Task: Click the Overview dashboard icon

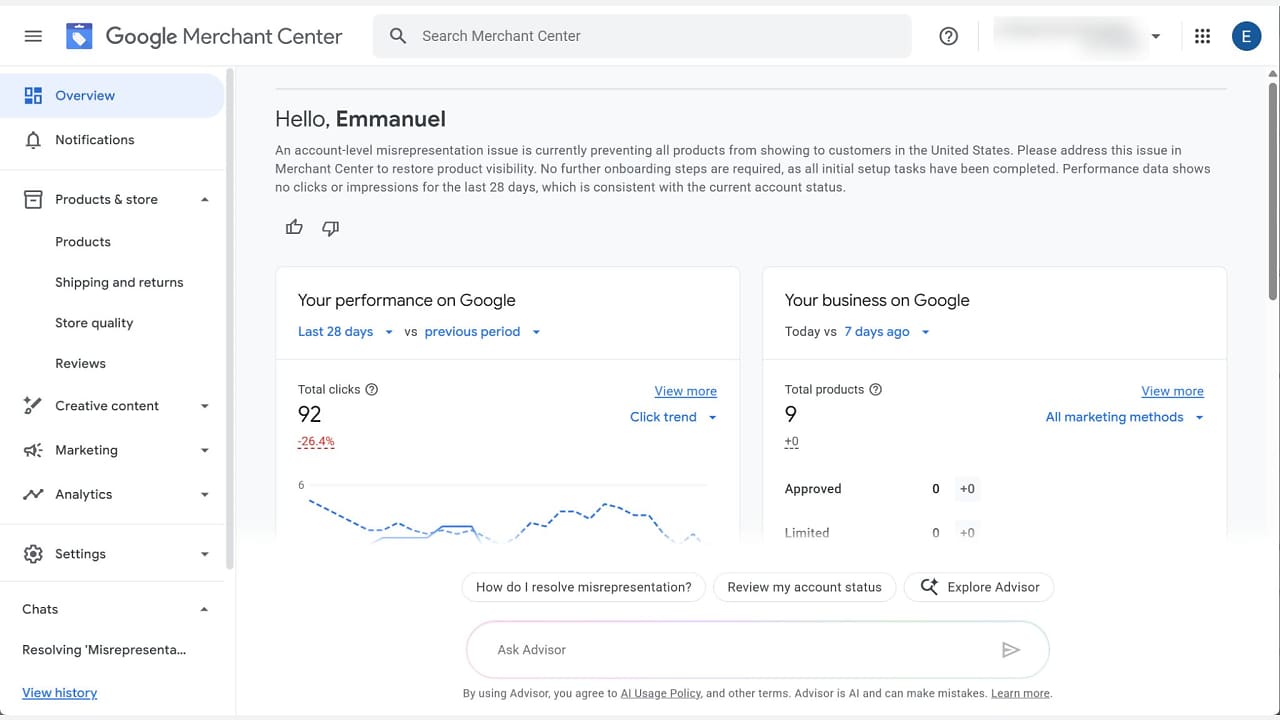Action: click(33, 96)
